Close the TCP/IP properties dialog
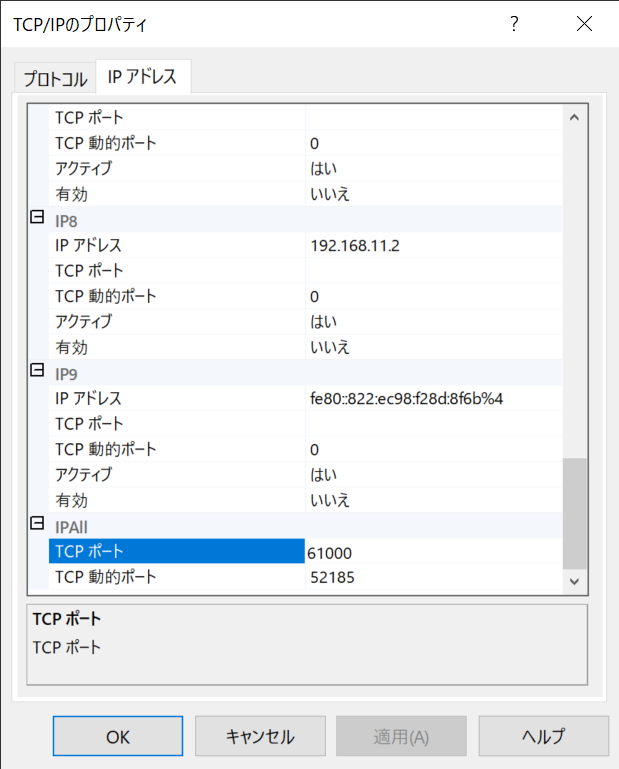 click(x=584, y=25)
